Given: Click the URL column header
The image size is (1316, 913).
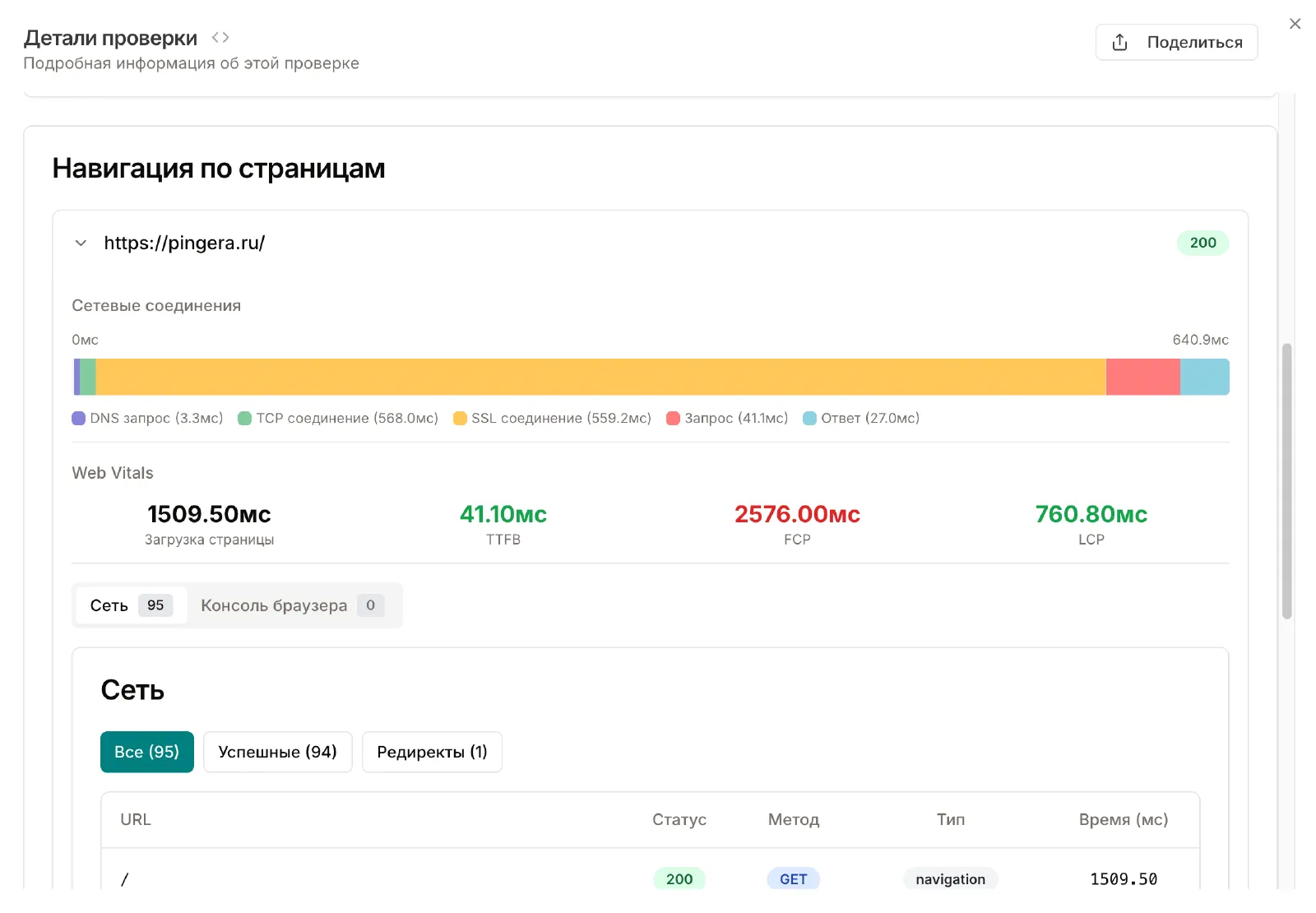Looking at the screenshot, I should (x=136, y=819).
